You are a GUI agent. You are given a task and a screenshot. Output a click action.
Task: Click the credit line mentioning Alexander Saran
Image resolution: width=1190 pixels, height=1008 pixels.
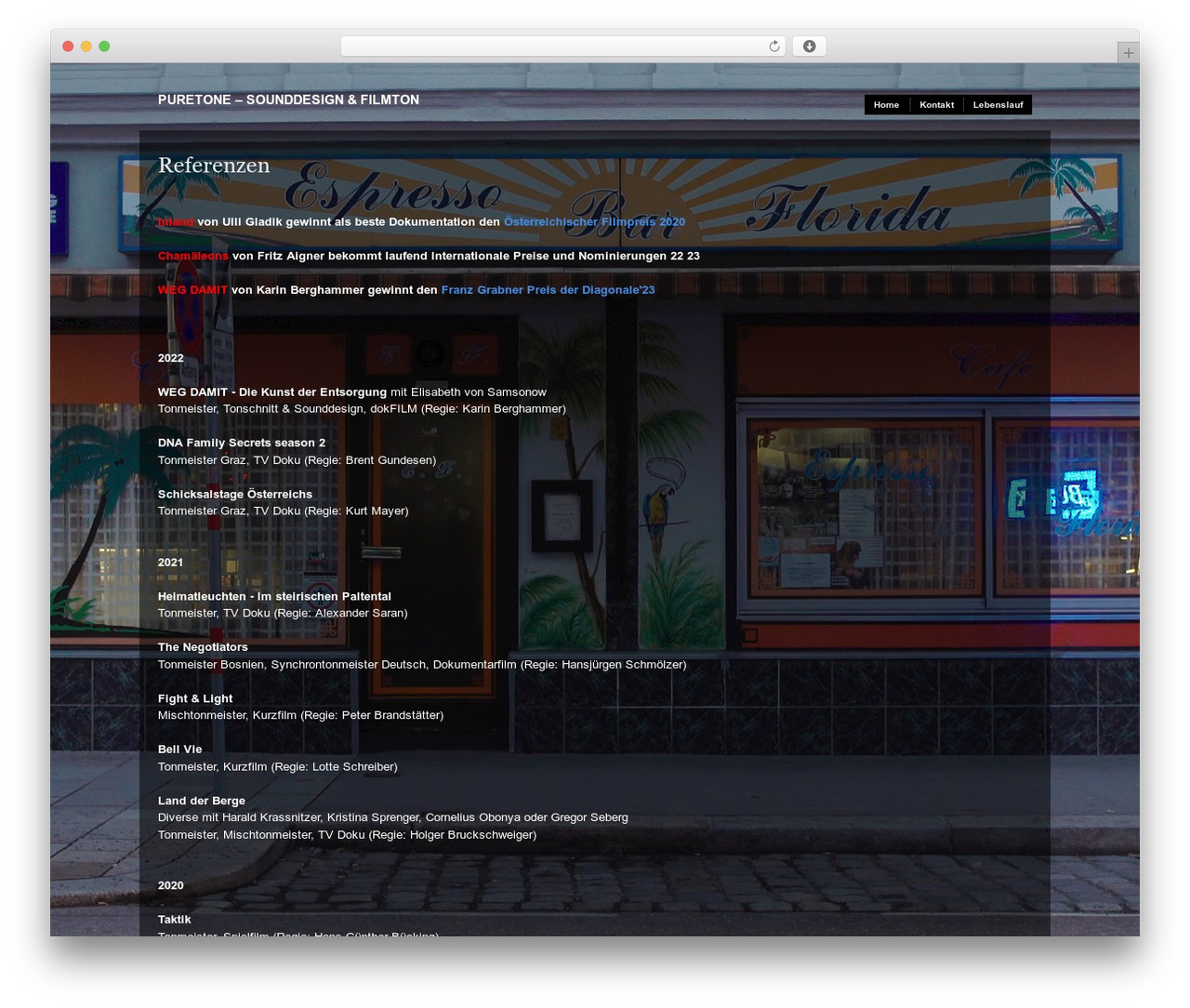pyautogui.click(x=283, y=614)
